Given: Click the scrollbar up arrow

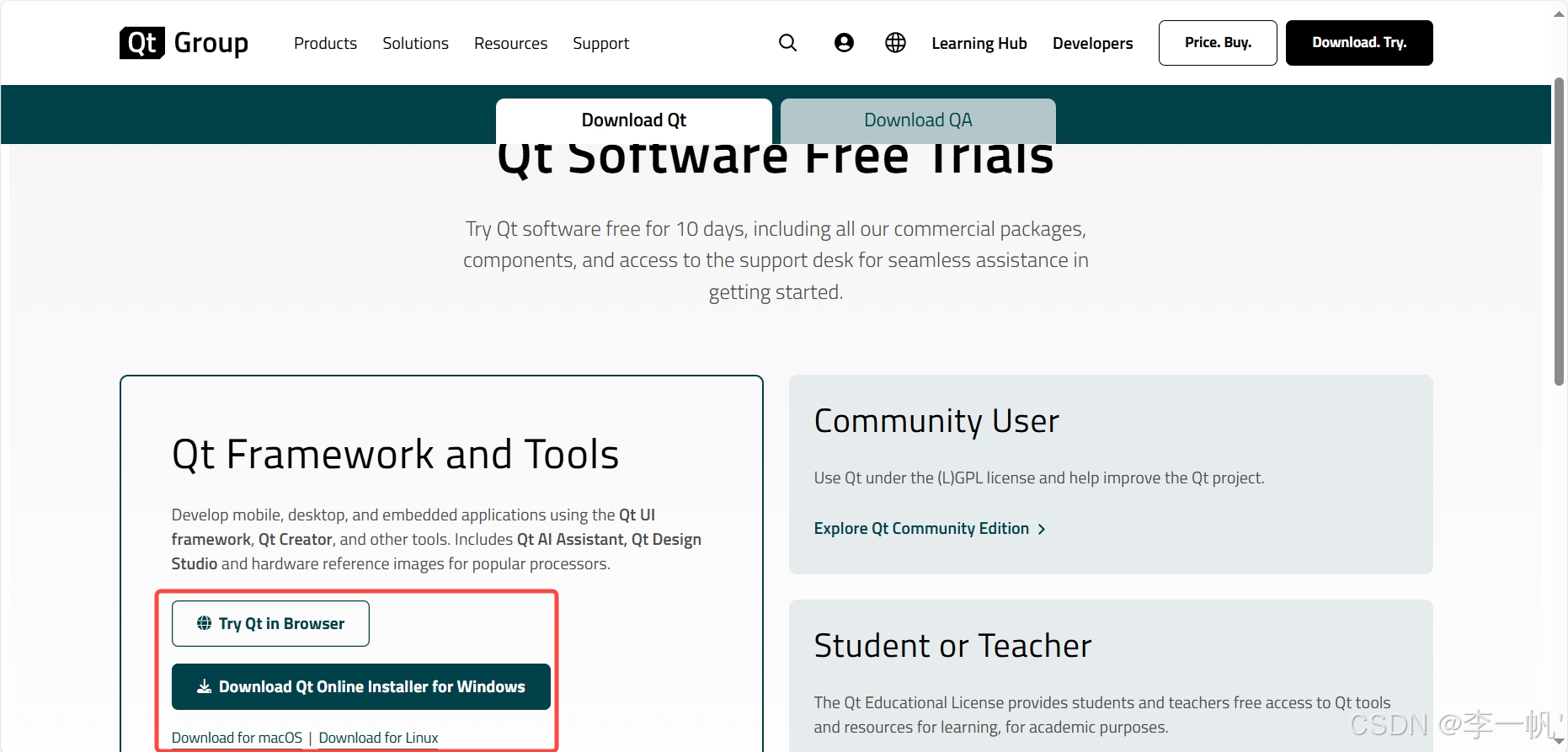Looking at the screenshot, I should [1559, 13].
